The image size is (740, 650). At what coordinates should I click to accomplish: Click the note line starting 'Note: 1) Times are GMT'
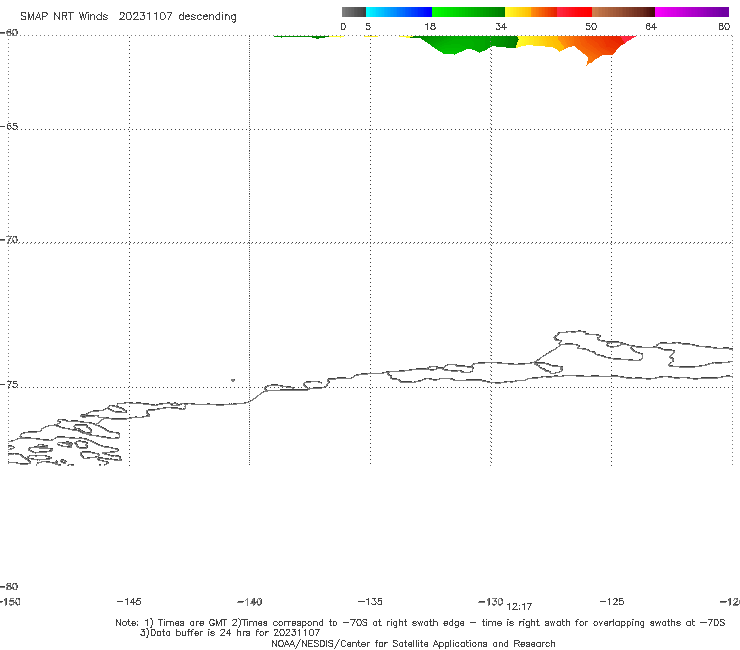point(420,623)
